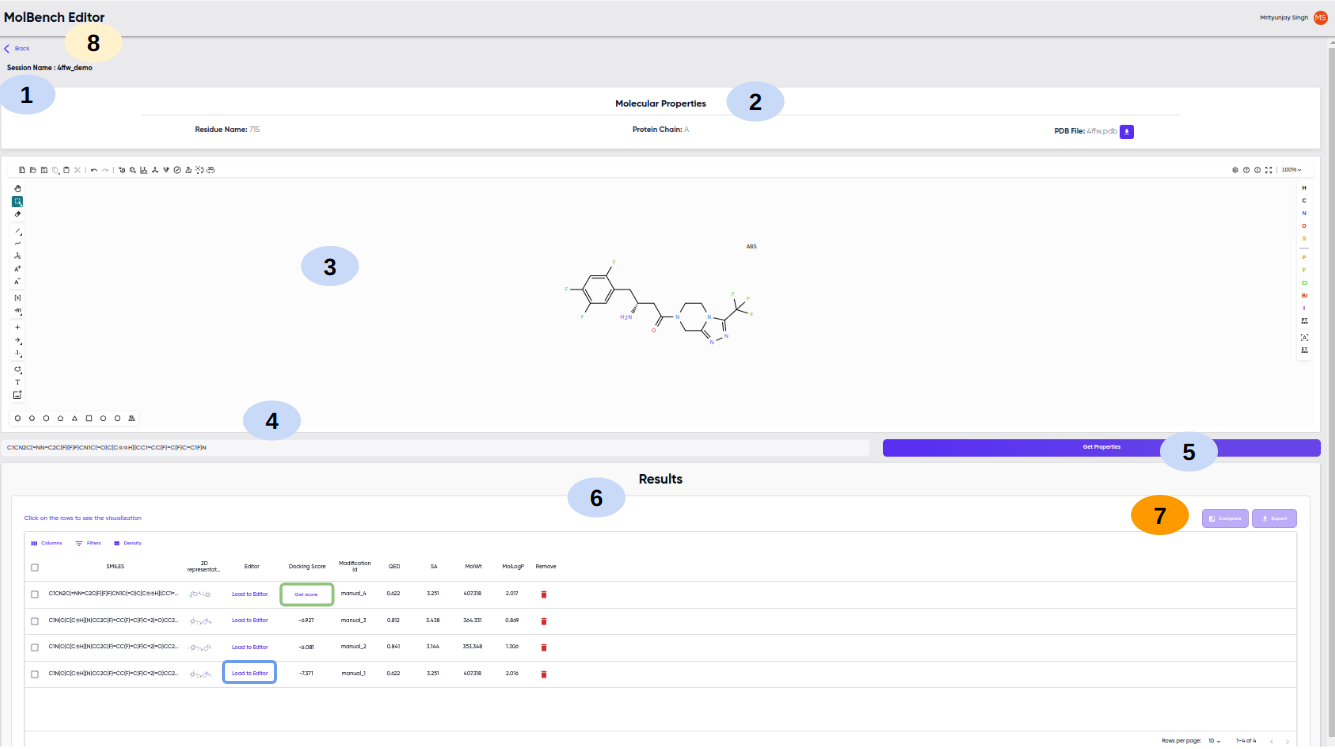Screen dimensions: 1335x749
Task: Open the Periodic Table button
Action: pos(1304,320)
